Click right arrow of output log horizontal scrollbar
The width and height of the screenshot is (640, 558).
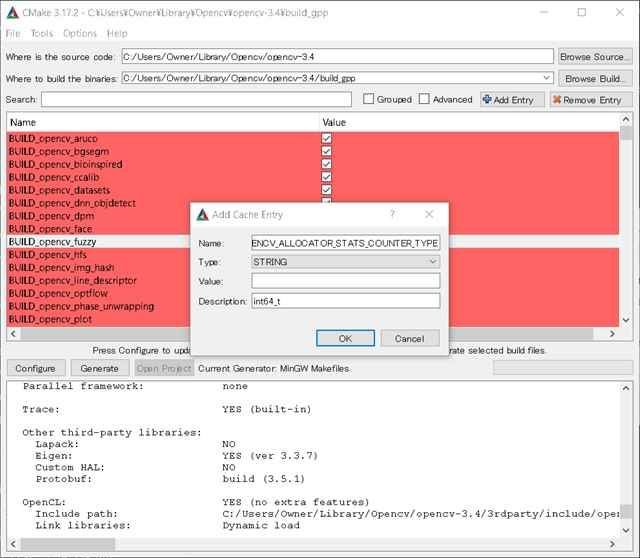[612, 544]
